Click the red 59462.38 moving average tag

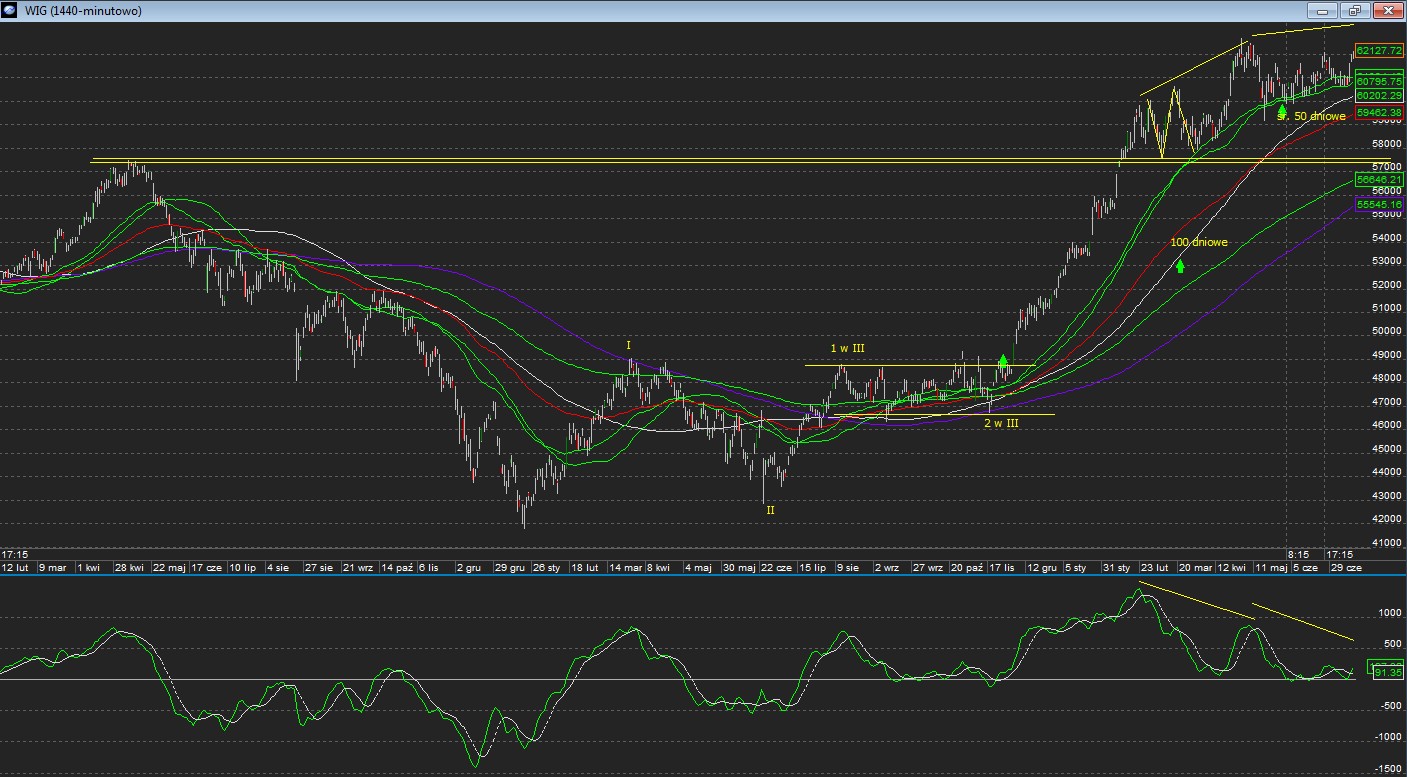click(1379, 113)
